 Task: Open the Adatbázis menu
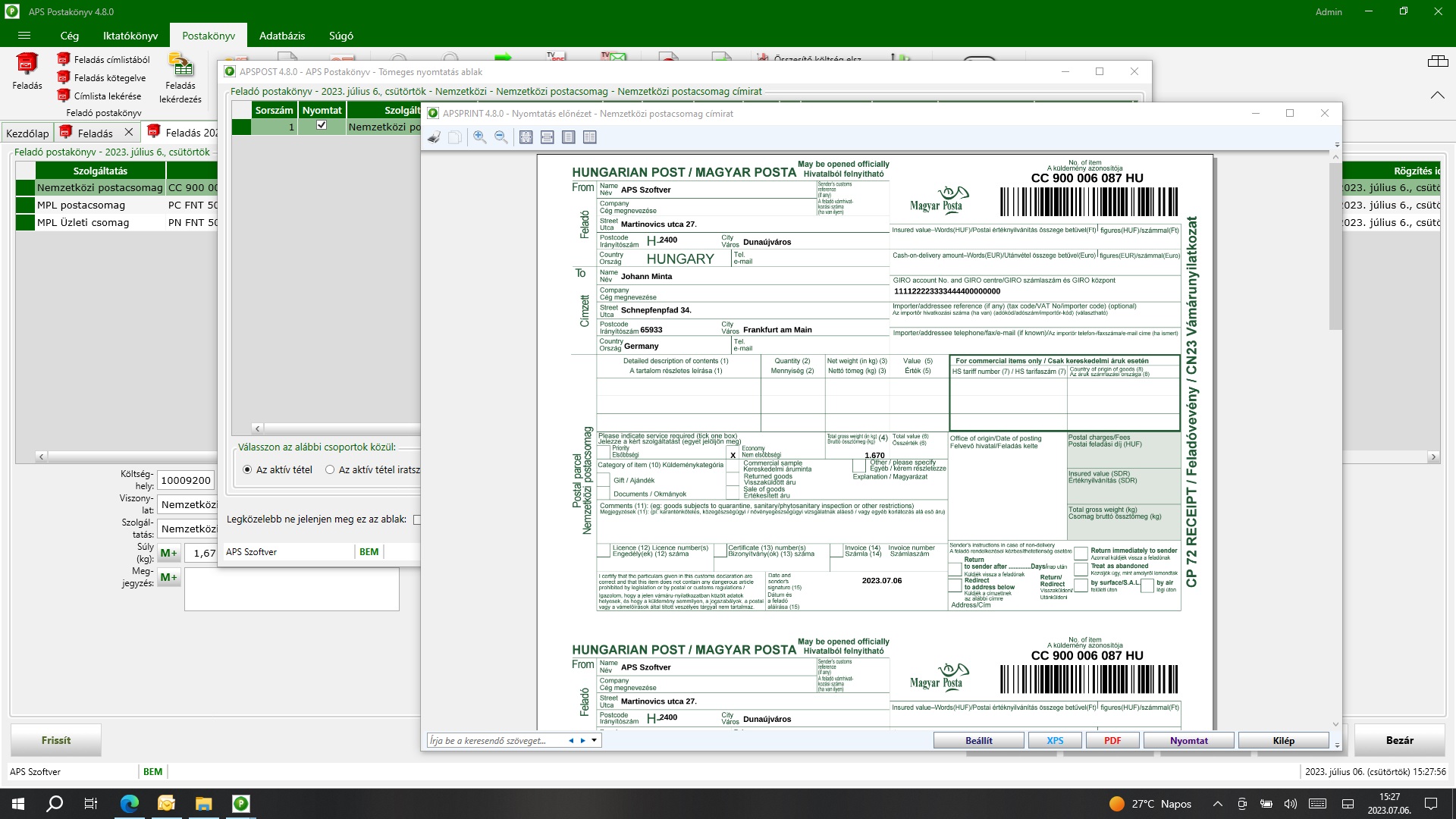(282, 36)
